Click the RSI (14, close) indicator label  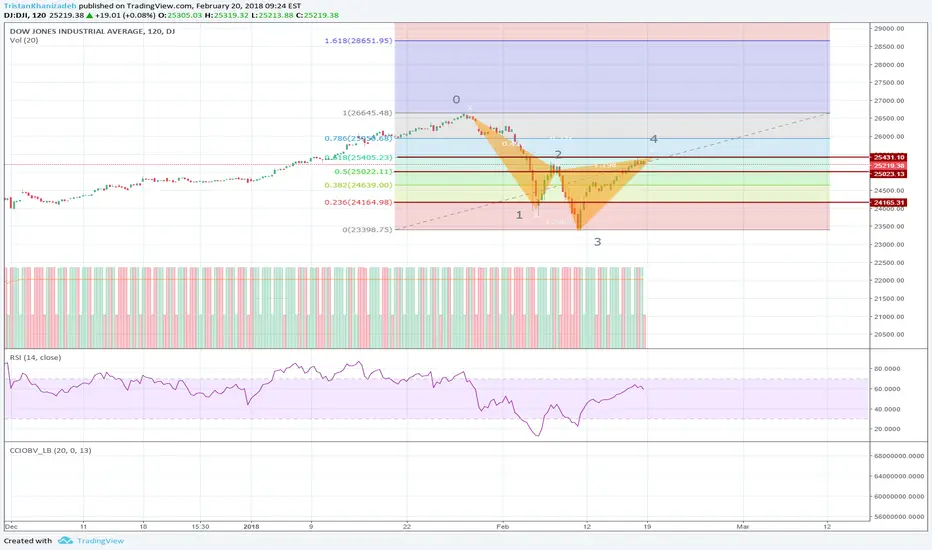tap(35, 357)
